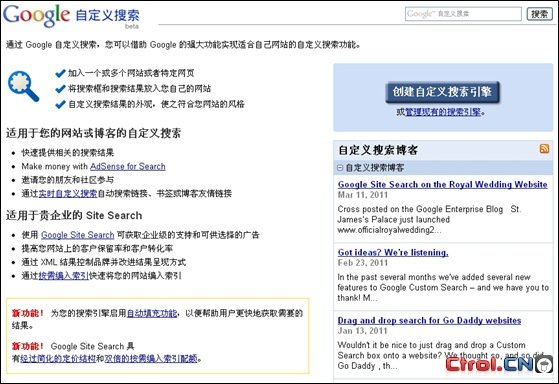This screenshot has width=559, height=384.
Task: Collapse the 自定义搜索博客 section toggle
Action: coord(340,168)
